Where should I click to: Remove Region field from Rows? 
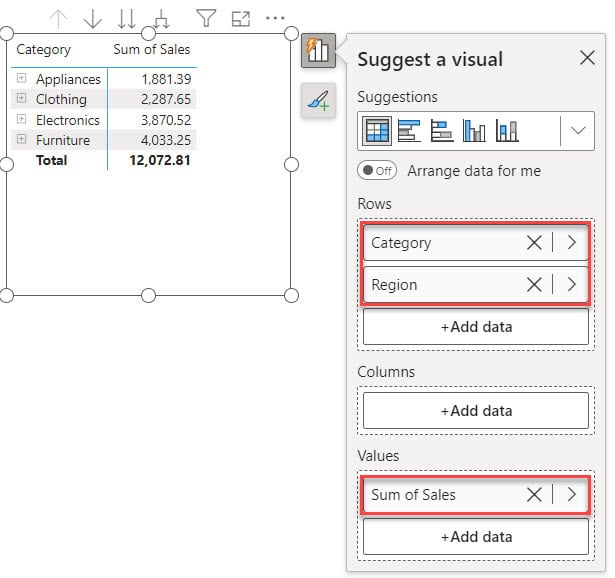pyautogui.click(x=534, y=284)
